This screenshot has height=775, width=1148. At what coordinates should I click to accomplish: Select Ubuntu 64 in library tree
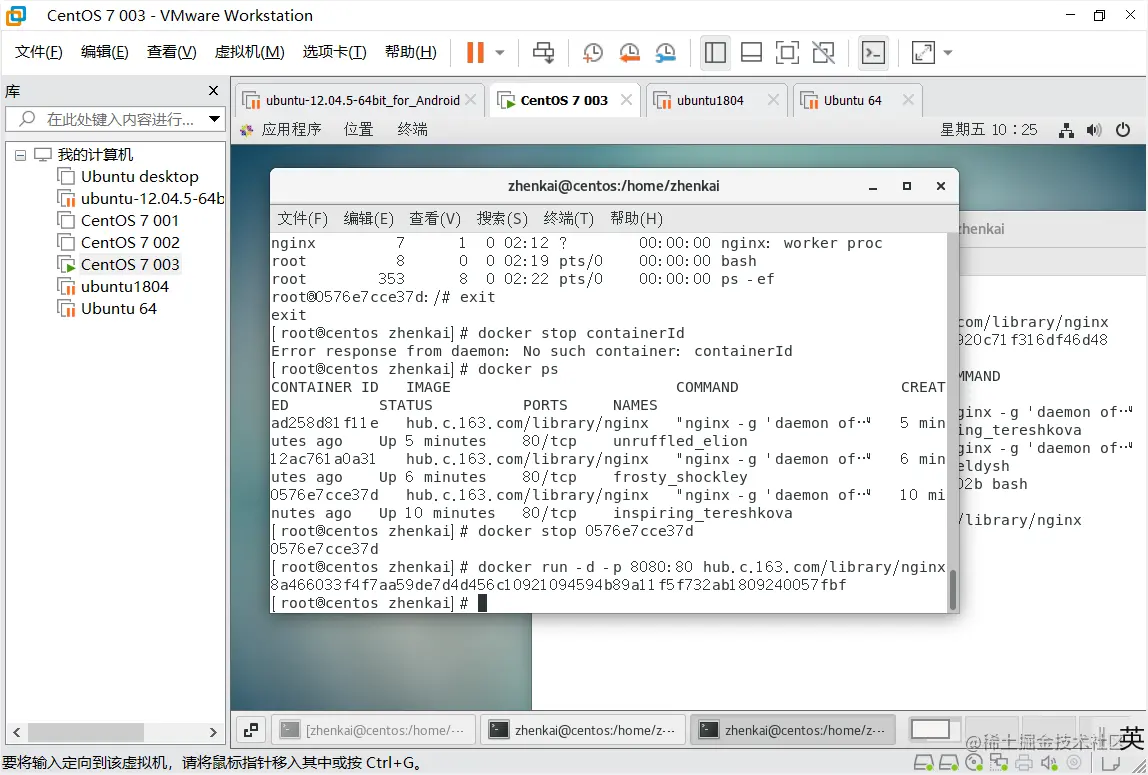point(108,308)
